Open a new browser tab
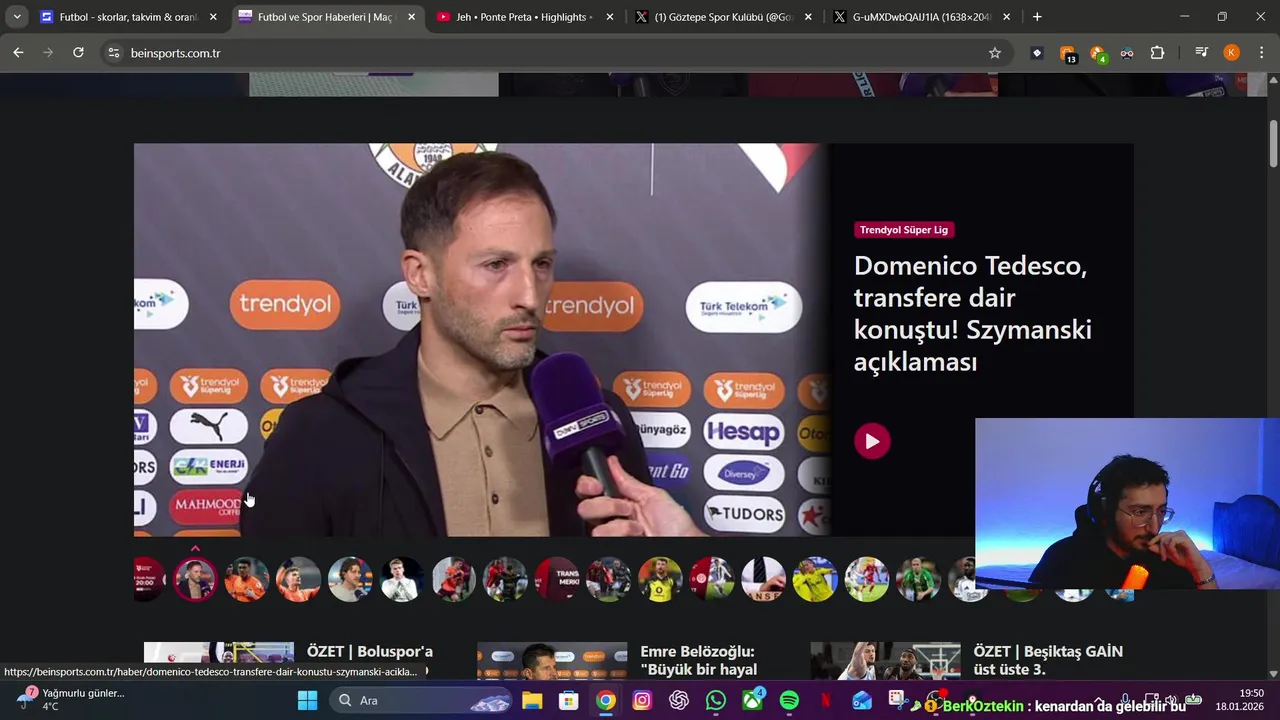The width and height of the screenshot is (1280, 720). tap(1037, 17)
